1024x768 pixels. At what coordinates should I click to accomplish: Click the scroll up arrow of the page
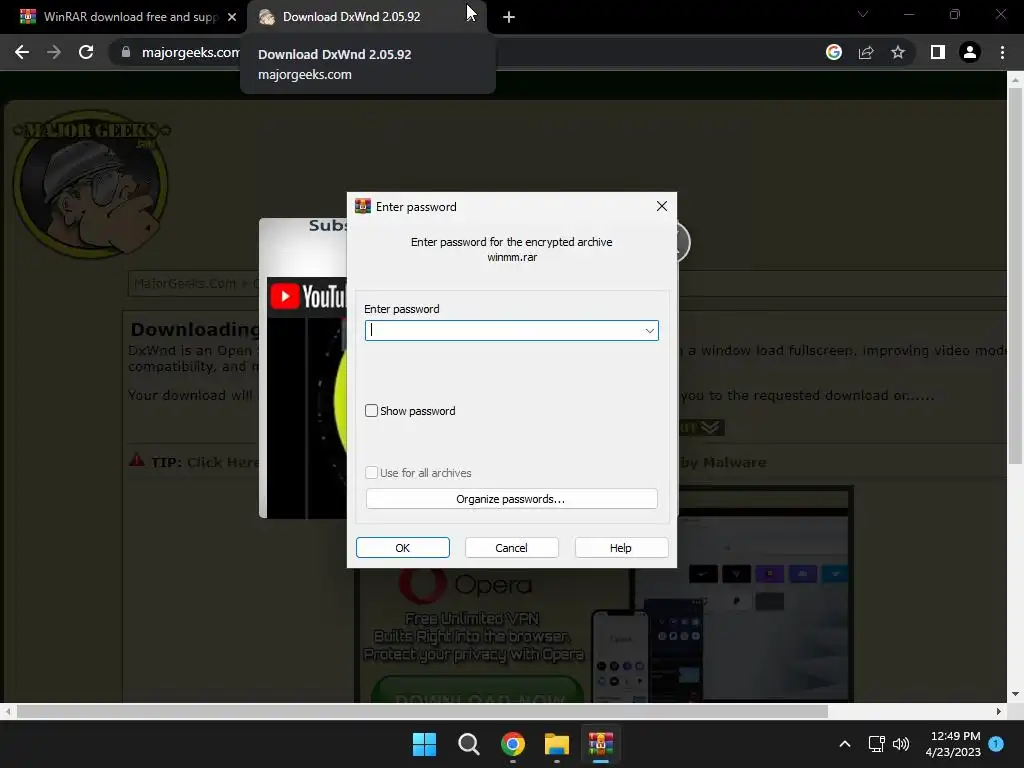click(1015, 80)
